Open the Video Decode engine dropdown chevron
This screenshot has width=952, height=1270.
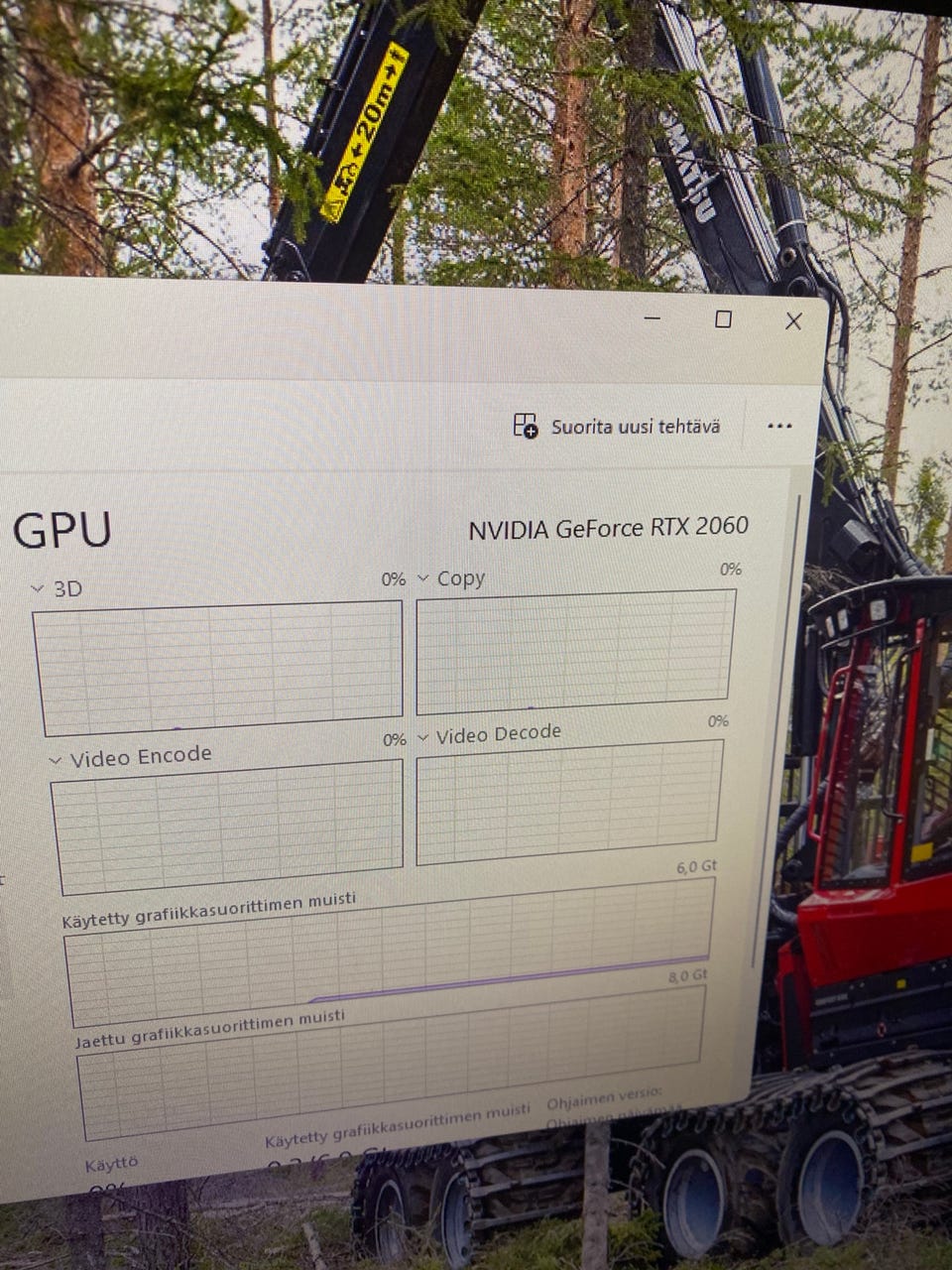tap(423, 738)
